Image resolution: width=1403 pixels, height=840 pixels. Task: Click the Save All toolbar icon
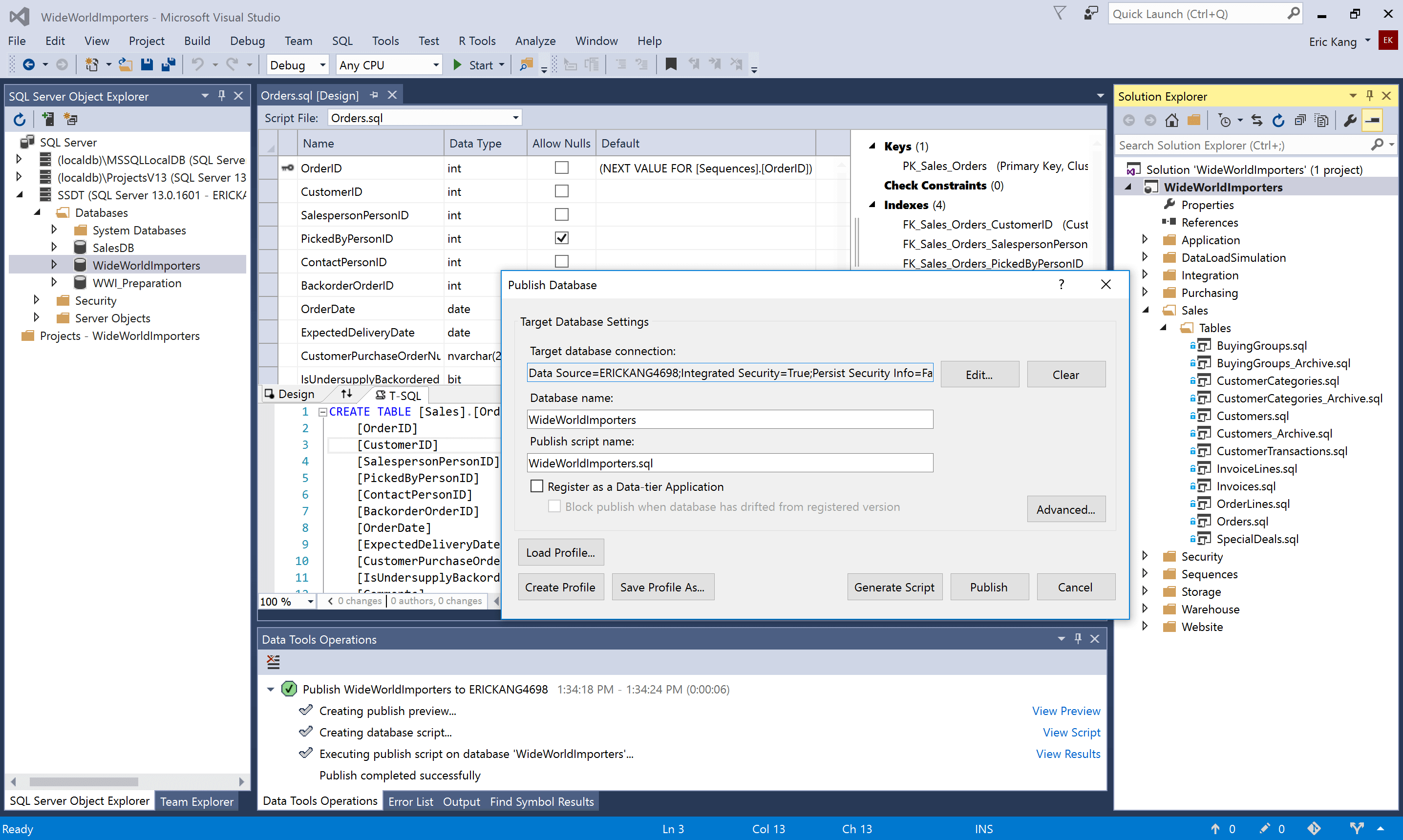[168, 64]
